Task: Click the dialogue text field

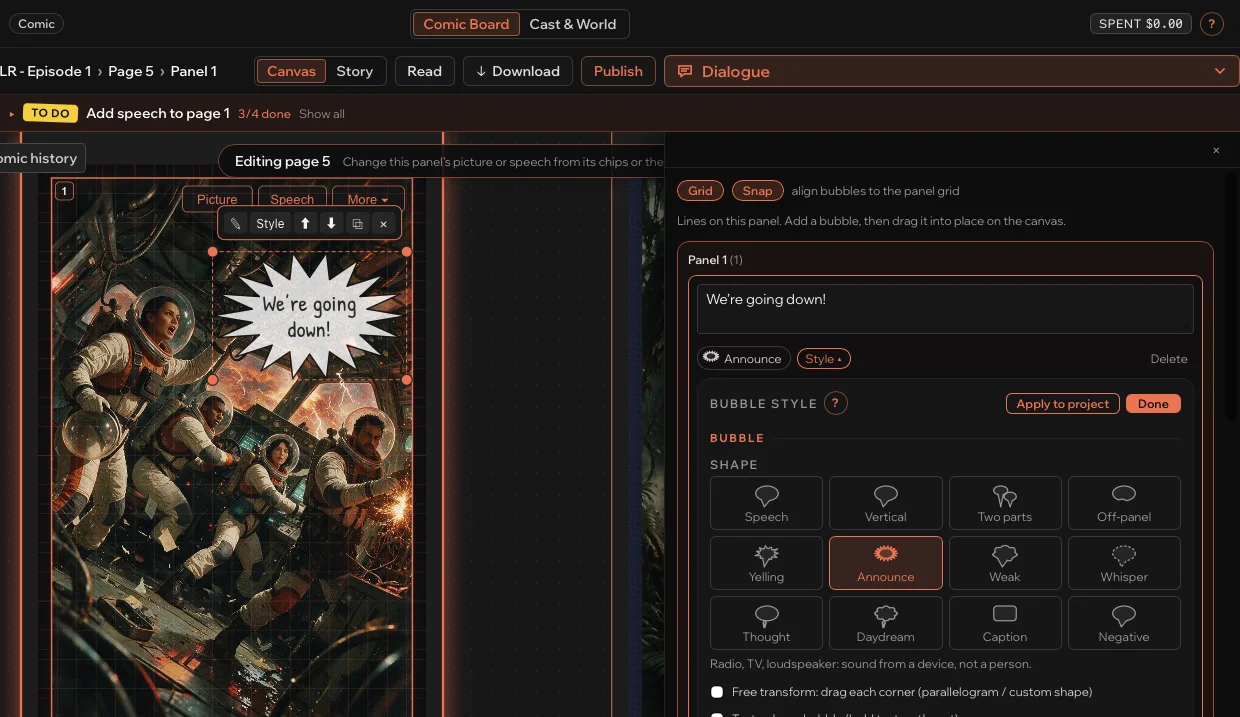Action: (x=945, y=309)
